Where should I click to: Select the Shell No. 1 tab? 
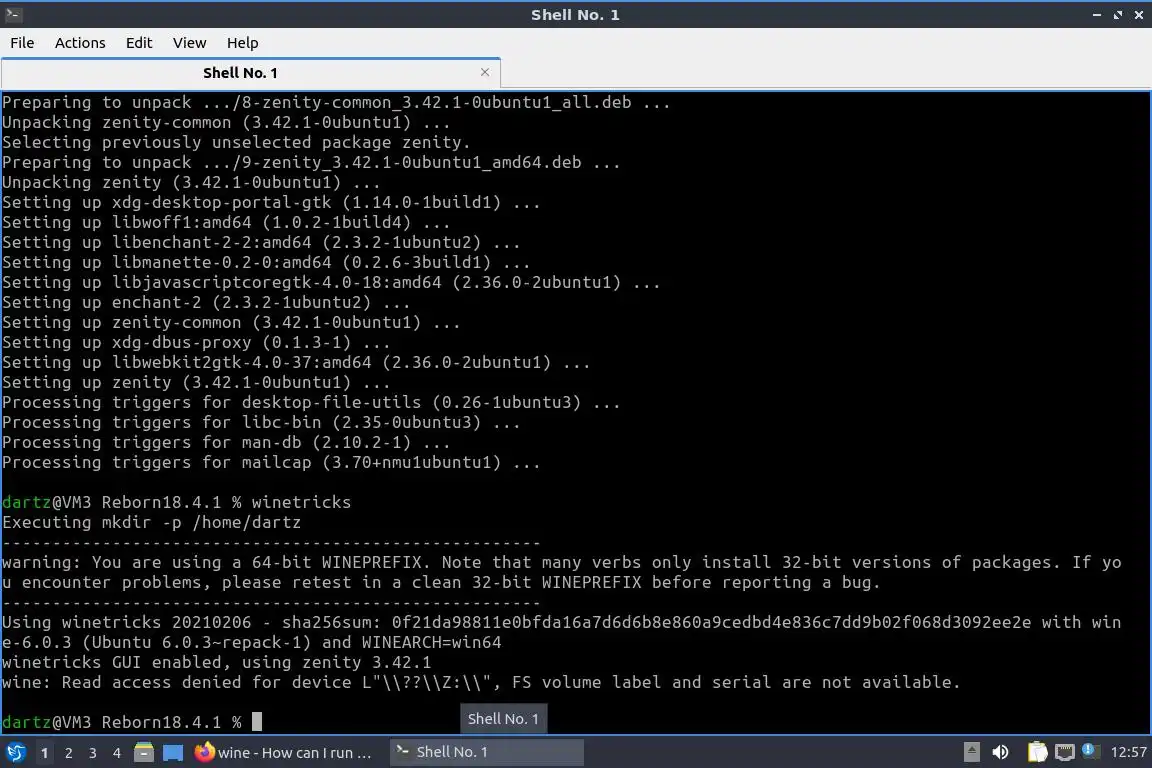coord(250,73)
